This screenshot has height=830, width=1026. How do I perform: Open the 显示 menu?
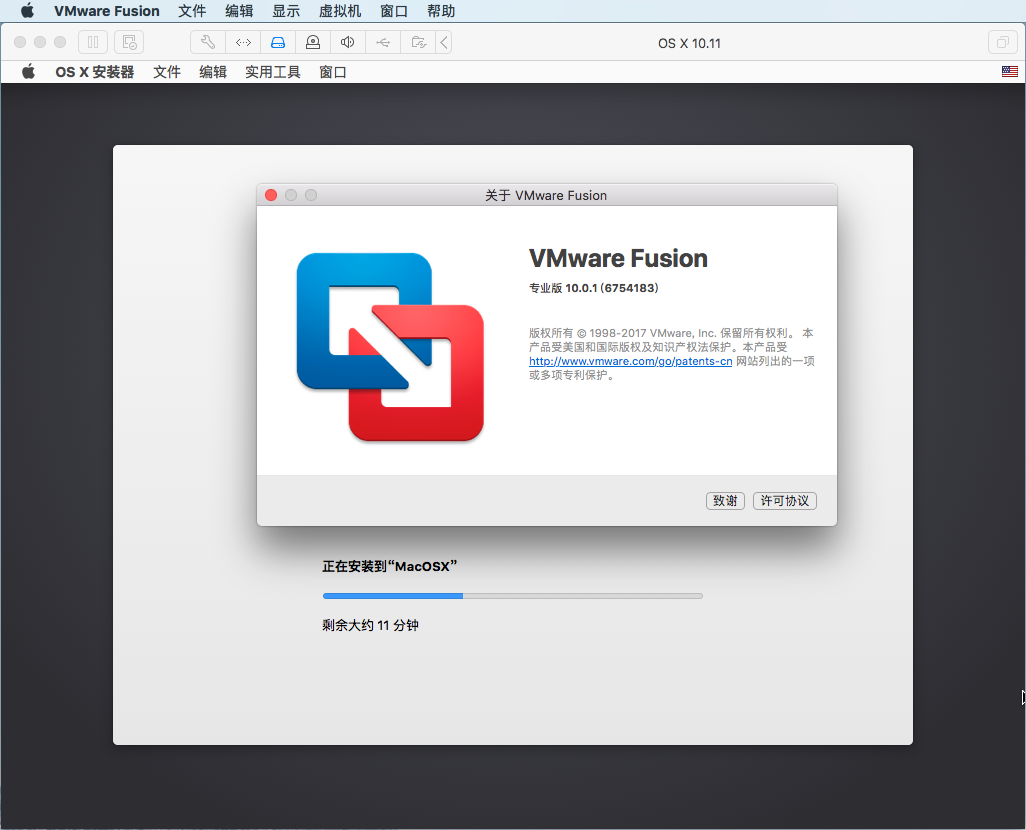pyautogui.click(x=286, y=11)
